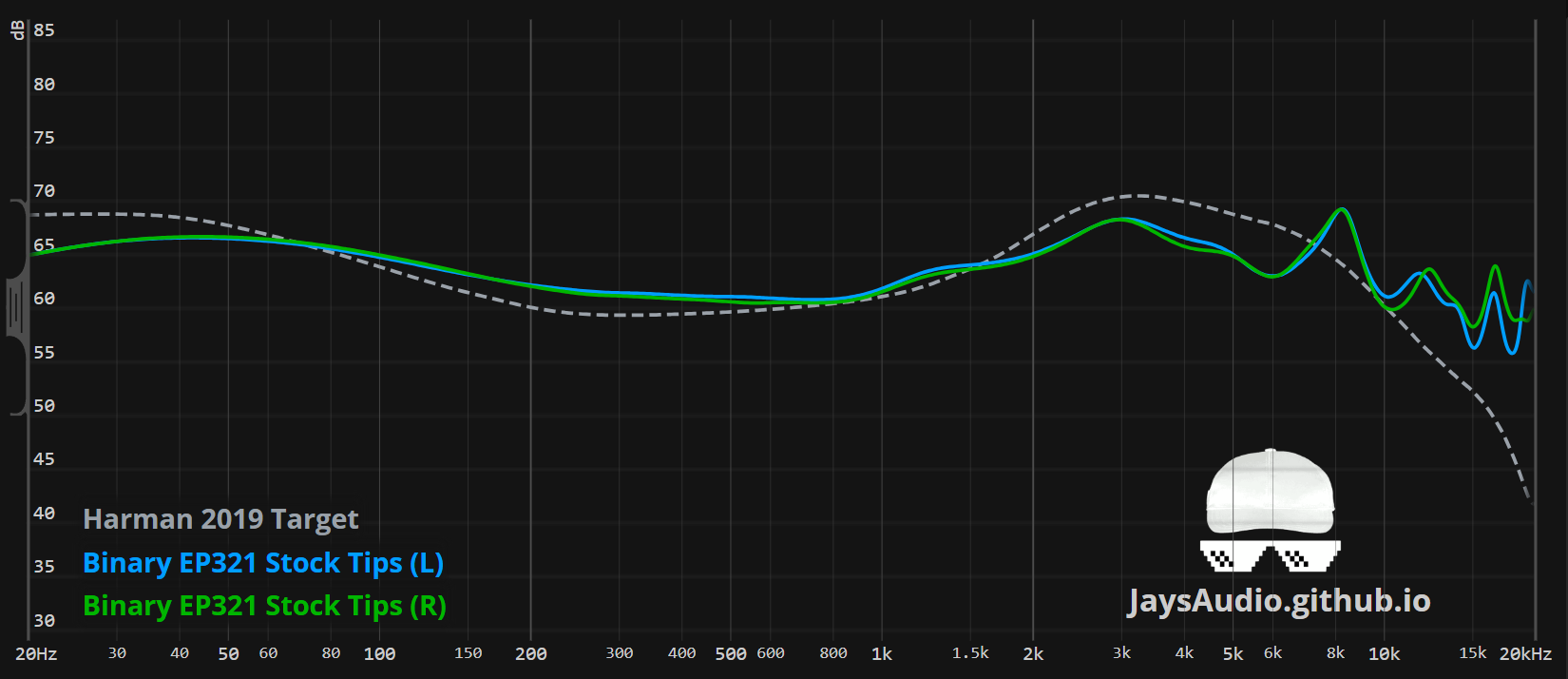Screen dimensions: 1568x679
Task: Select Harman 2019 Target legend label
Action: (x=220, y=519)
